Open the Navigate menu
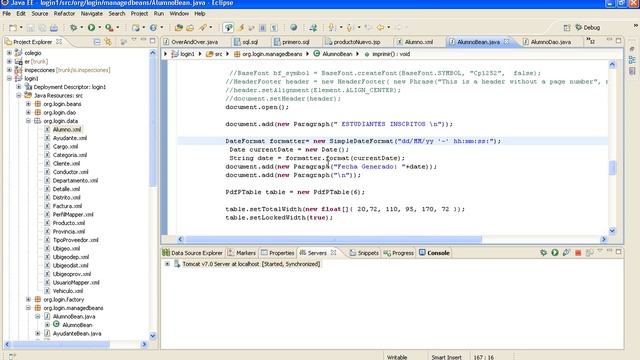Viewport: 640px width, 360px height. 92,13
